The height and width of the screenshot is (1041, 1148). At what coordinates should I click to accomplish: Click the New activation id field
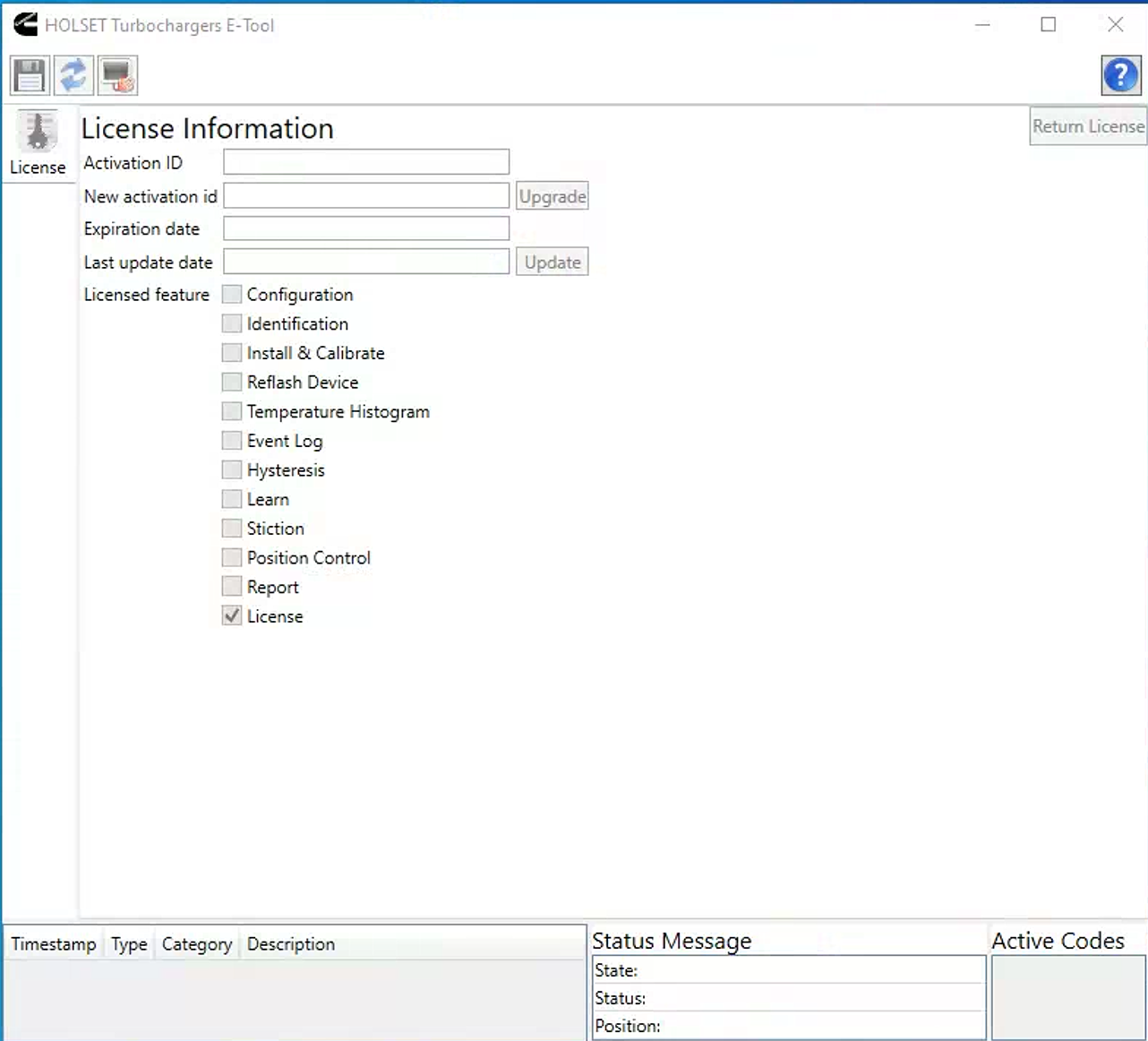point(366,195)
